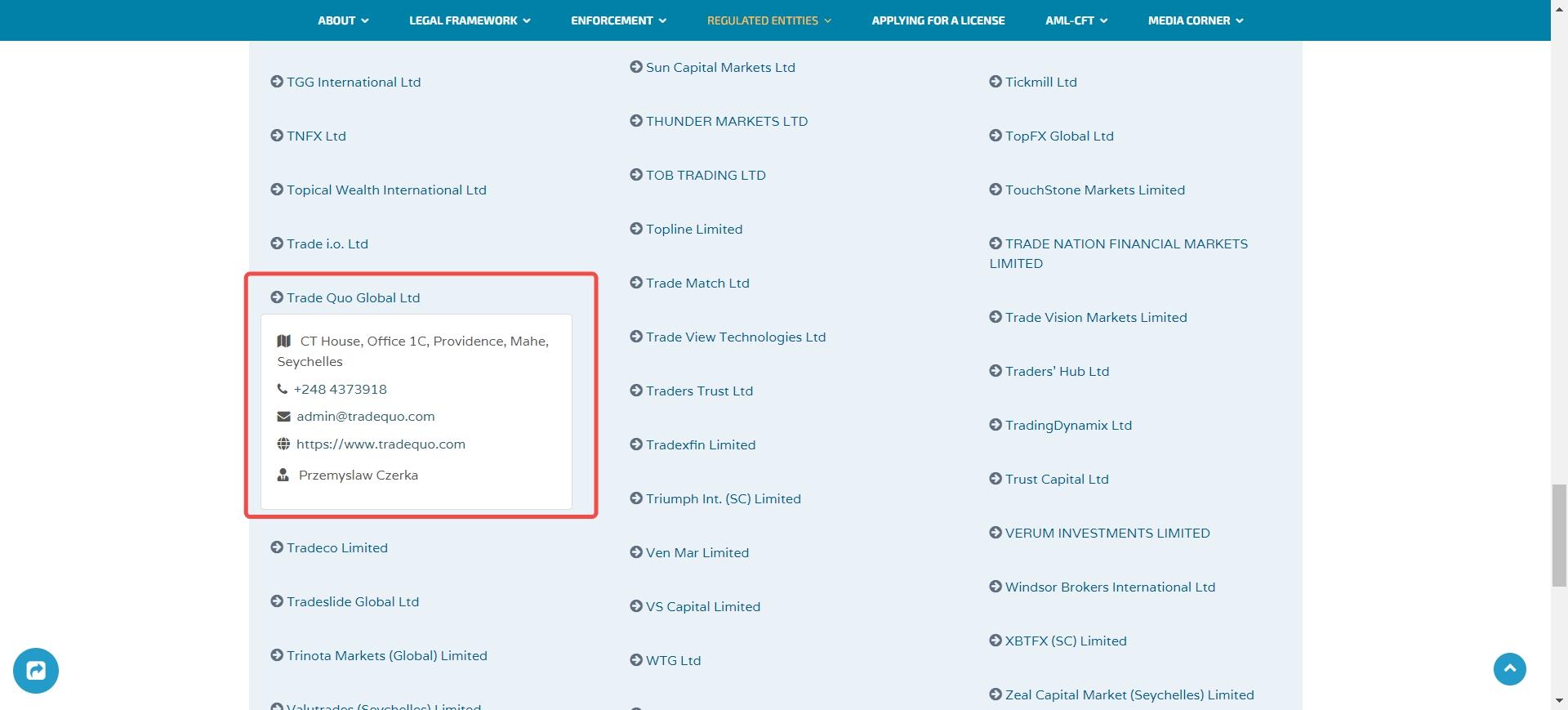
Task: Open Topical Wealth International Ltd details
Action: pyautogui.click(x=378, y=190)
